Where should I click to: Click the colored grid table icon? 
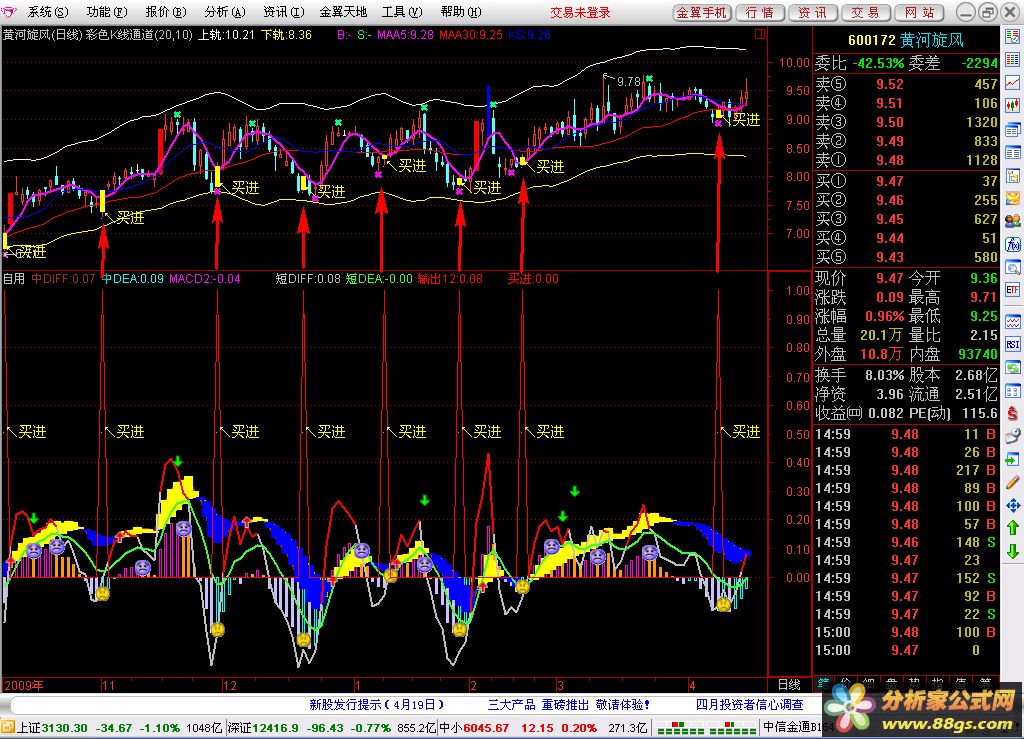coord(1012,59)
